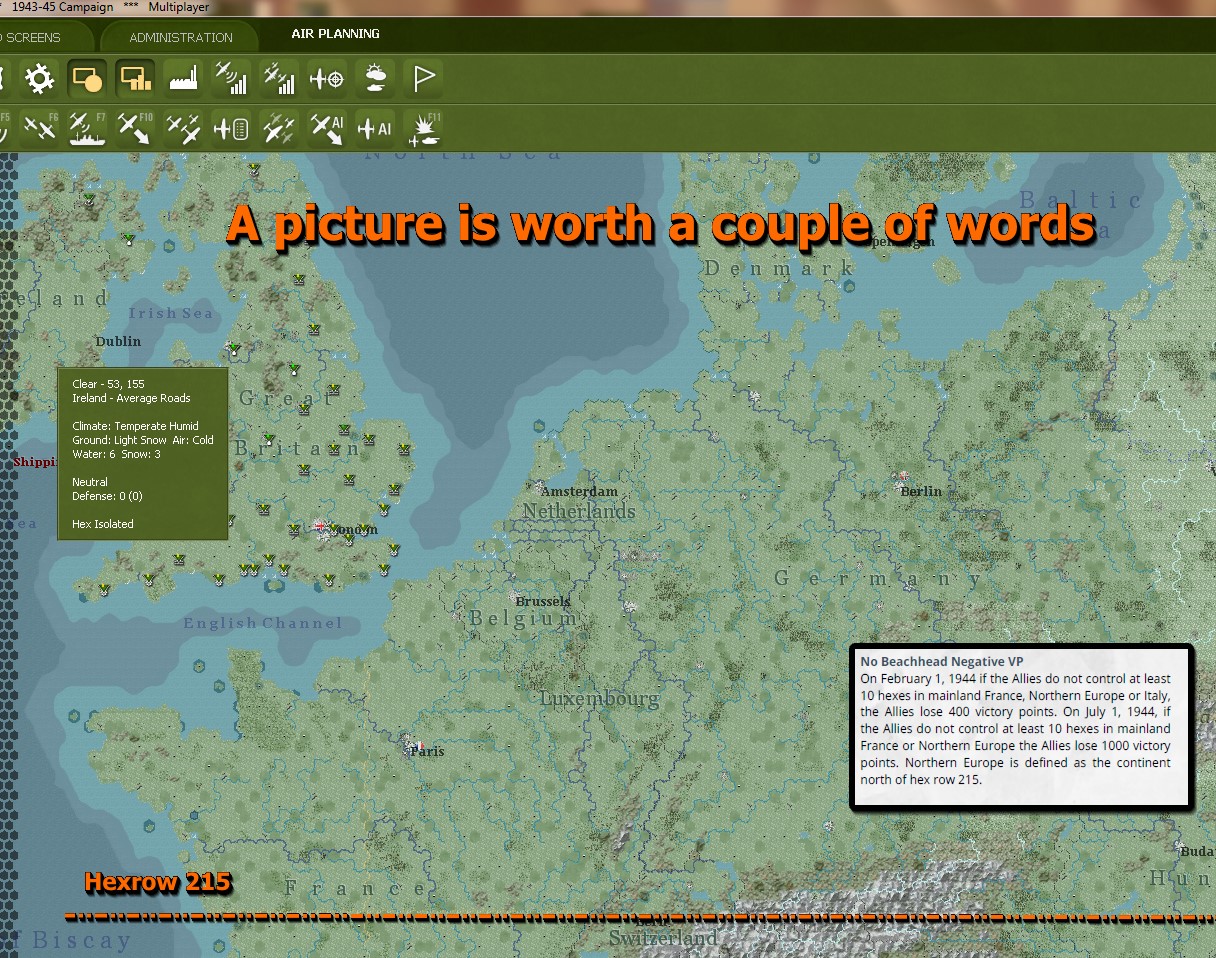The width and height of the screenshot is (1216, 958).
Task: Click the Irish Sea label
Action: [171, 313]
